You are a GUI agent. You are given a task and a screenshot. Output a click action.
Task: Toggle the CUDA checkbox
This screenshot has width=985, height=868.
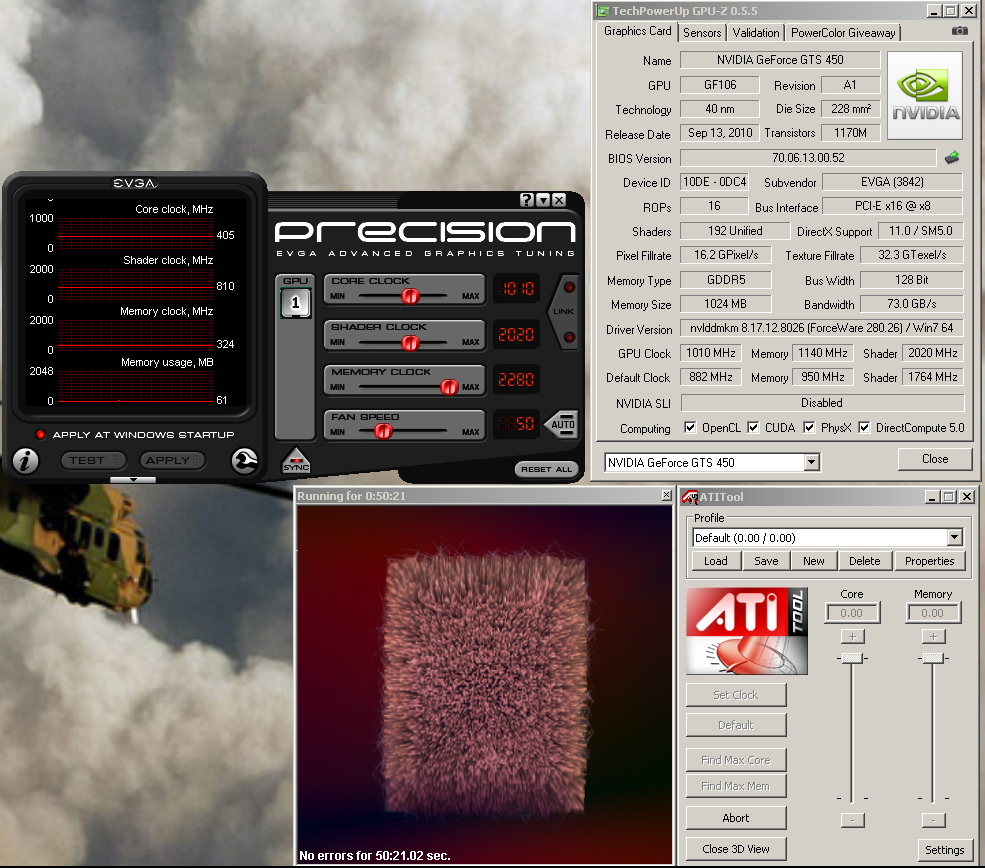(753, 428)
